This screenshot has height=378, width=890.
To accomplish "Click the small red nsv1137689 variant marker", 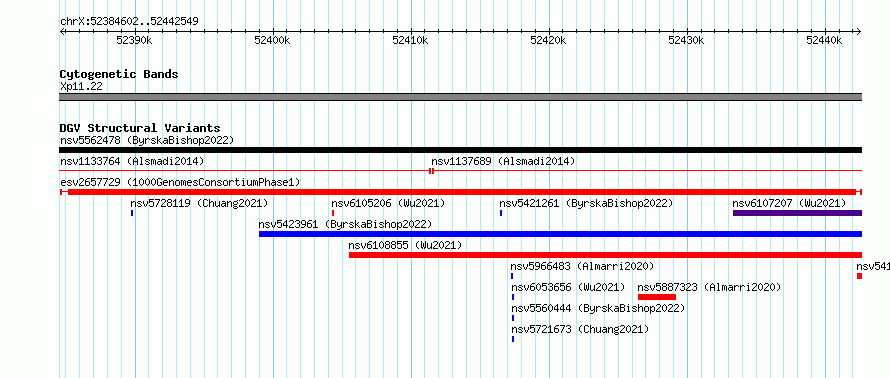I will (x=432, y=171).
